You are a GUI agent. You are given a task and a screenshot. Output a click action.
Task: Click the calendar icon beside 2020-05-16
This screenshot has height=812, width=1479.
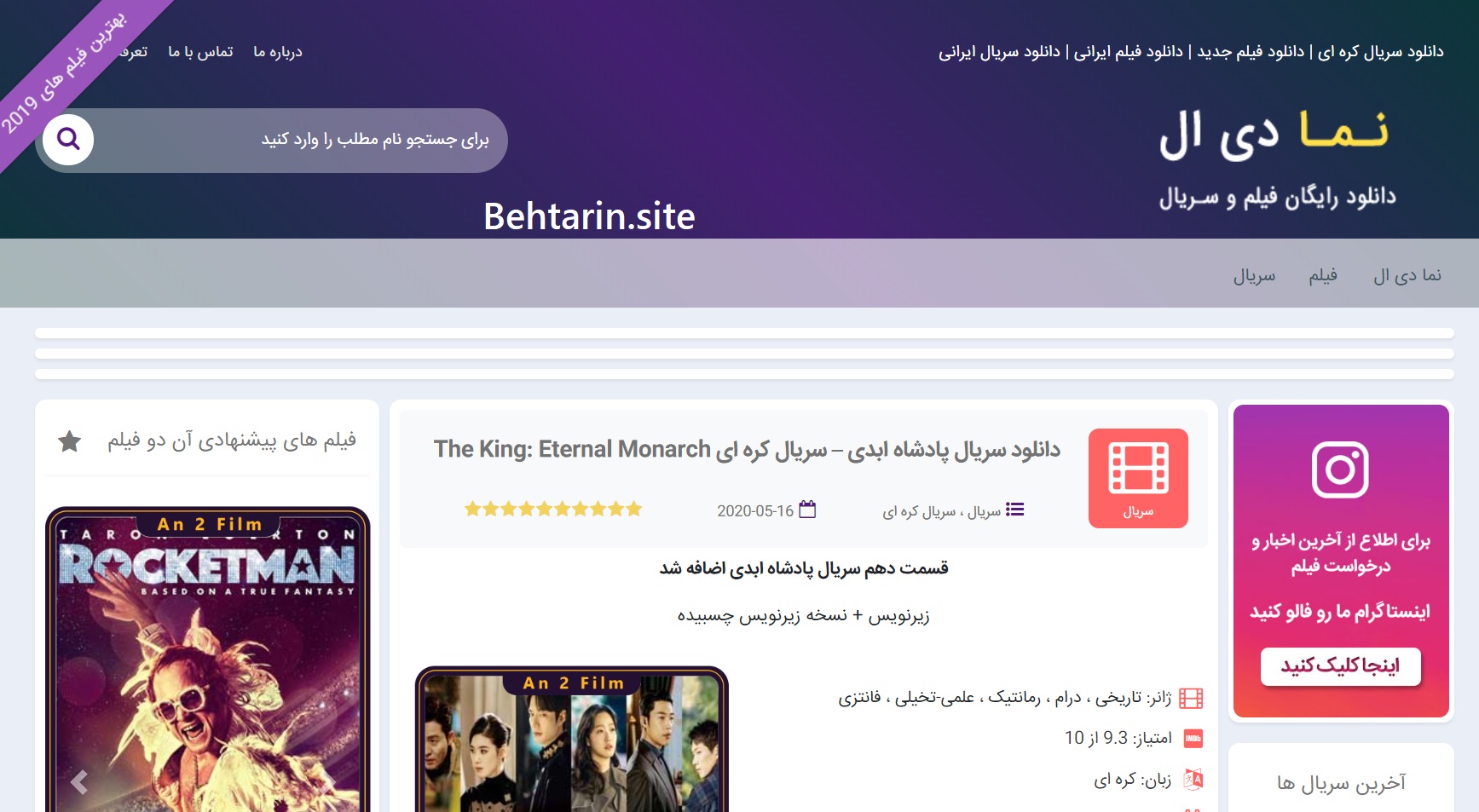tap(807, 510)
